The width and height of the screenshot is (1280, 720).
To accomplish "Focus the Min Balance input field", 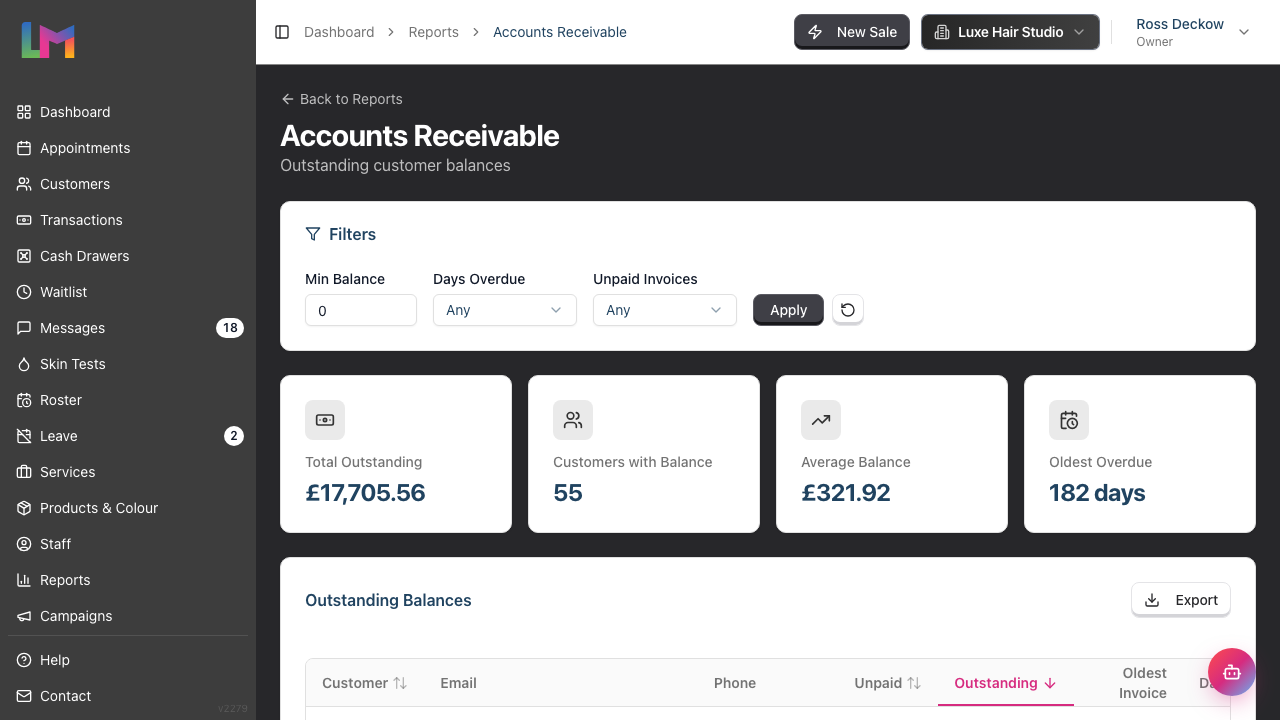I will (361, 310).
